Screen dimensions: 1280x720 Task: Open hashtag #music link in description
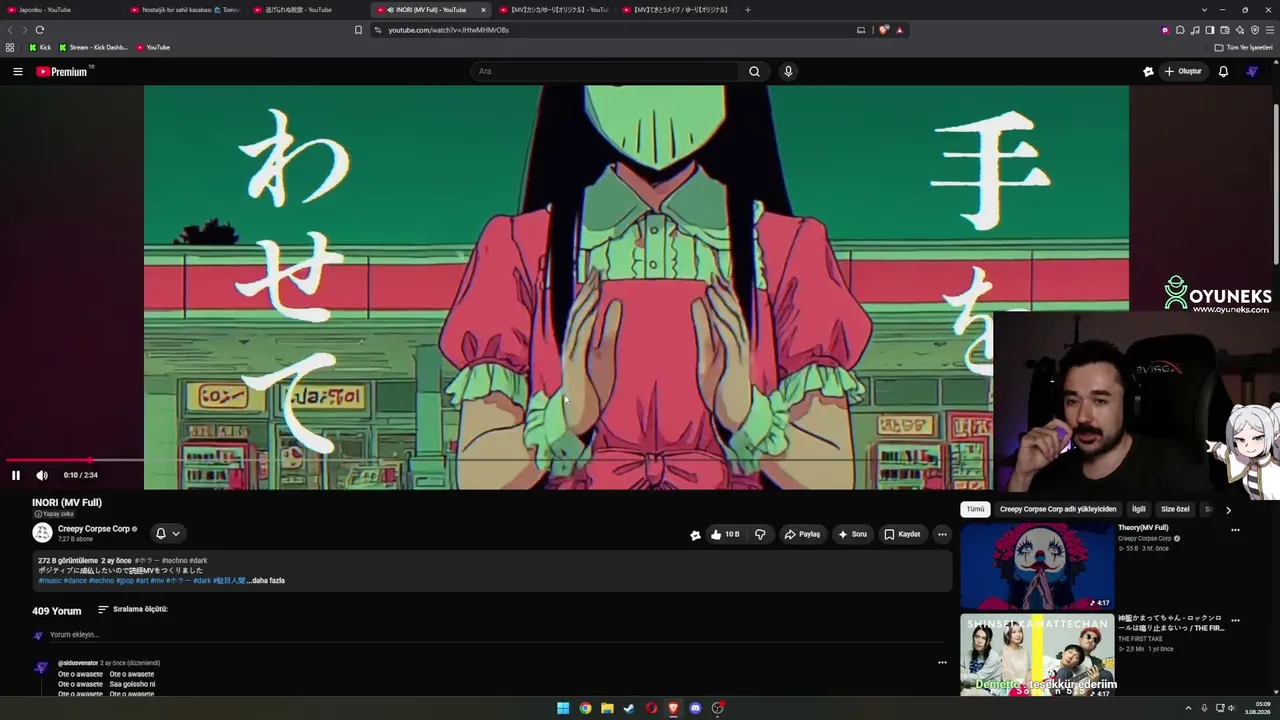click(50, 580)
